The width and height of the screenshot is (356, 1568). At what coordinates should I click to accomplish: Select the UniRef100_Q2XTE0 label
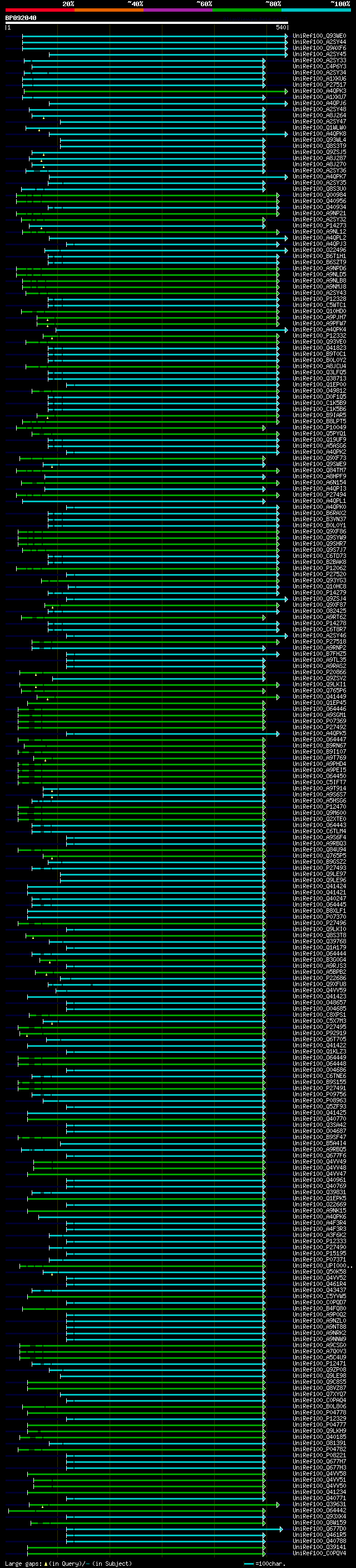[319, 819]
